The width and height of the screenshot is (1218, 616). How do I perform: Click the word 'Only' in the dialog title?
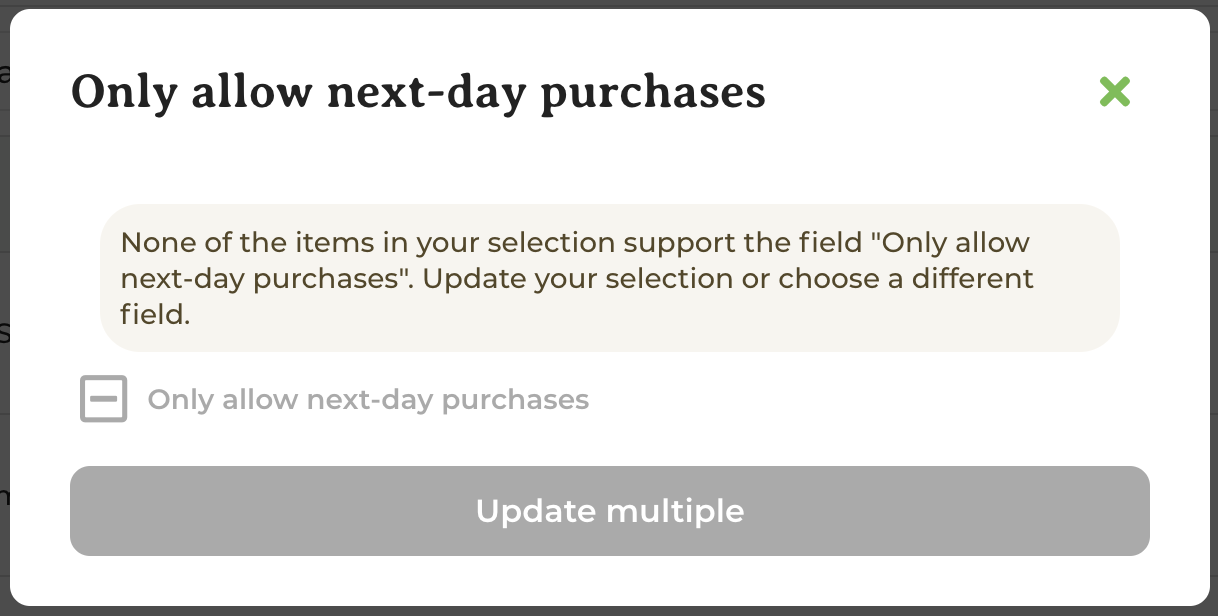click(124, 93)
